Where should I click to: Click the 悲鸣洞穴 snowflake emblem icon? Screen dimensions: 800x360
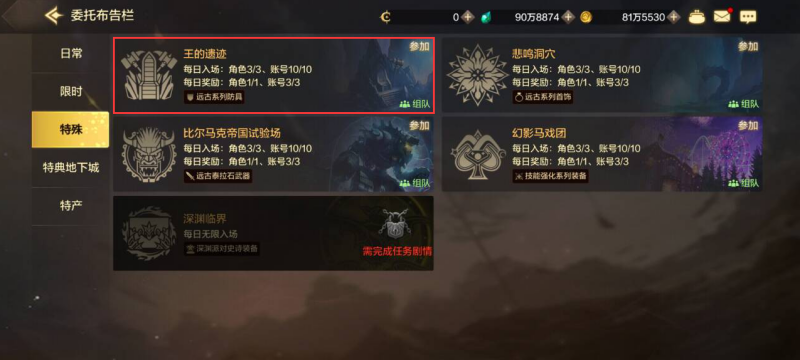(x=478, y=74)
